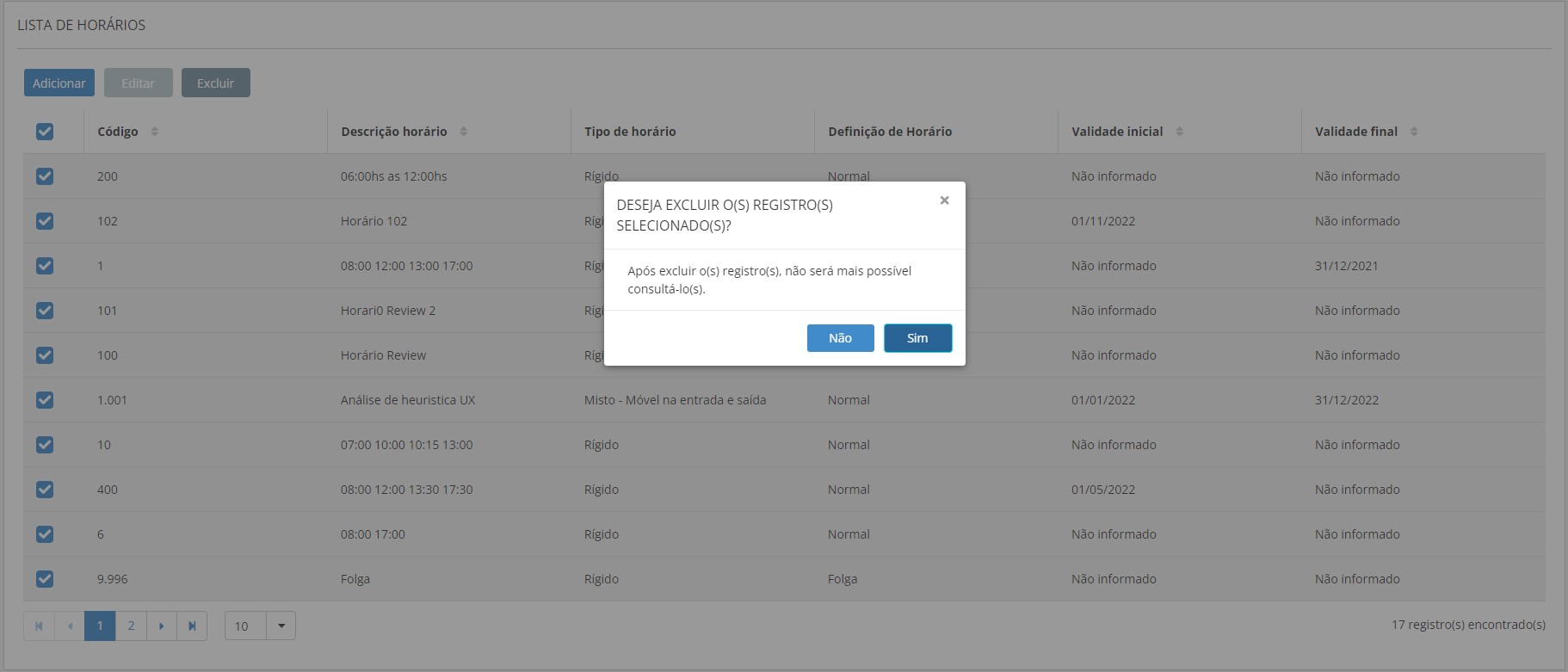
Task: Click the Adicionar button
Action: pyautogui.click(x=59, y=83)
